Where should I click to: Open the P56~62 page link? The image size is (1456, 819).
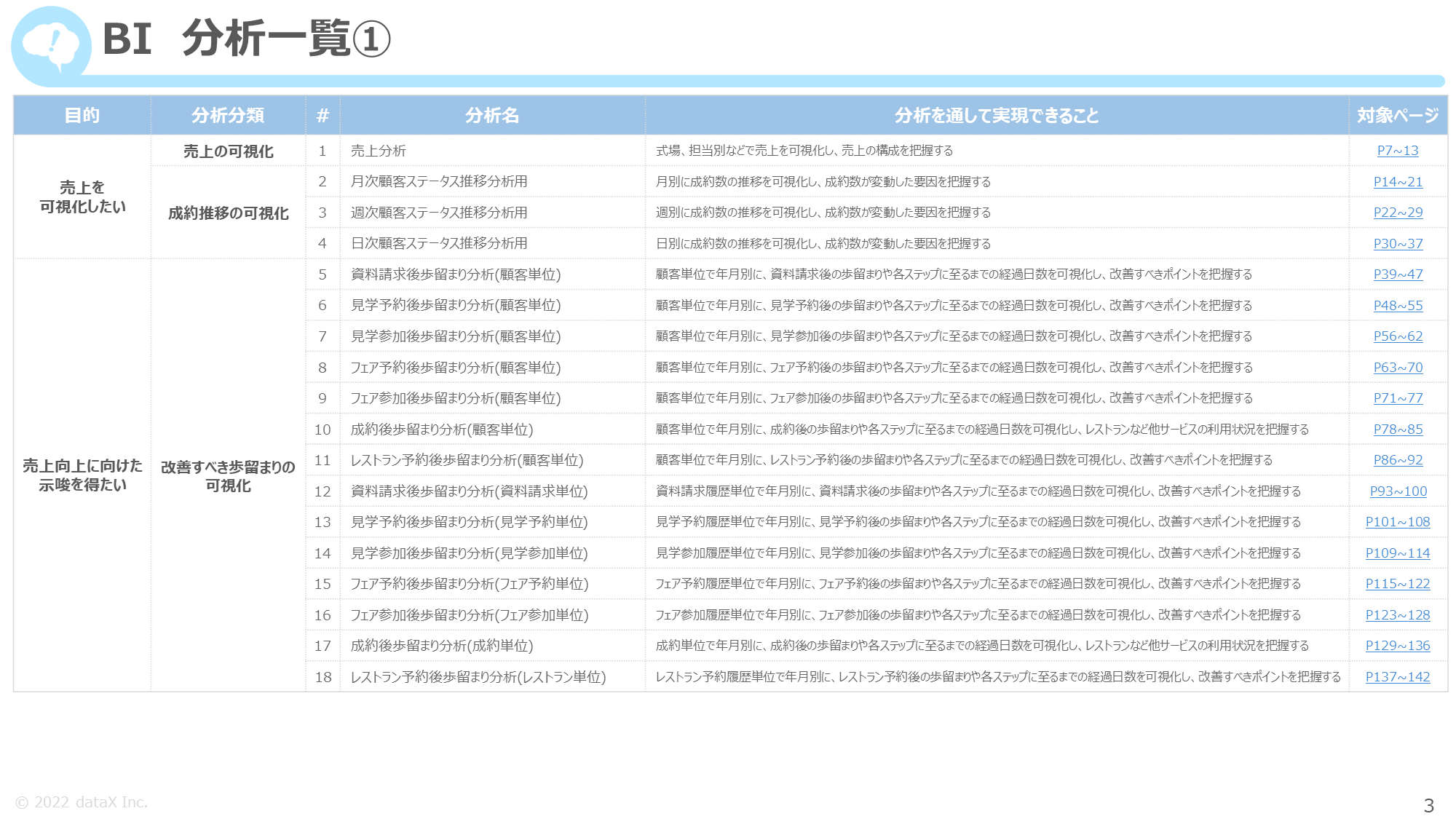[x=1397, y=336]
